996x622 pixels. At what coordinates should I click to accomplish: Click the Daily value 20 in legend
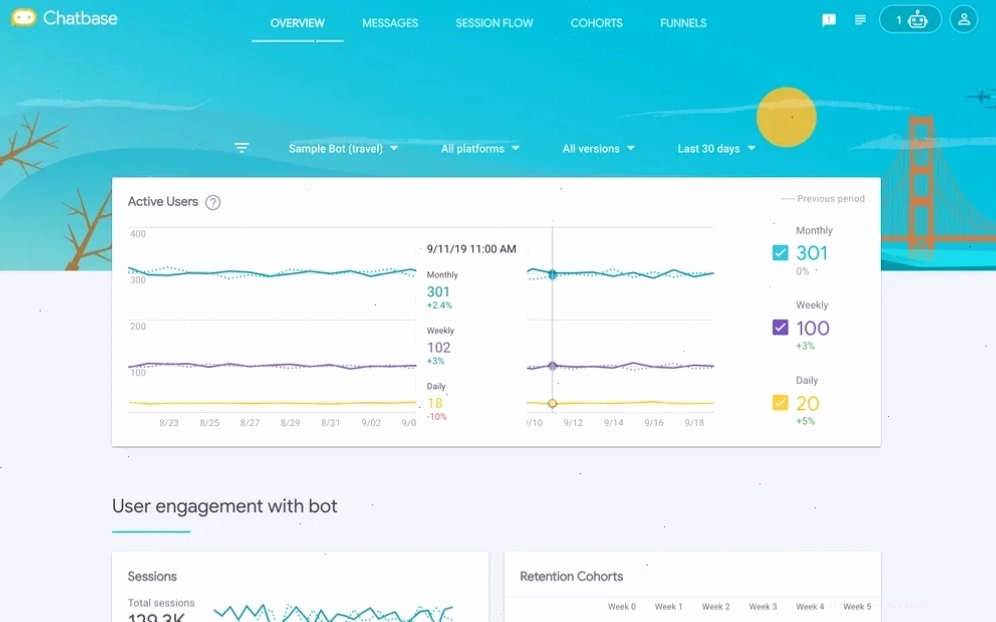click(807, 403)
